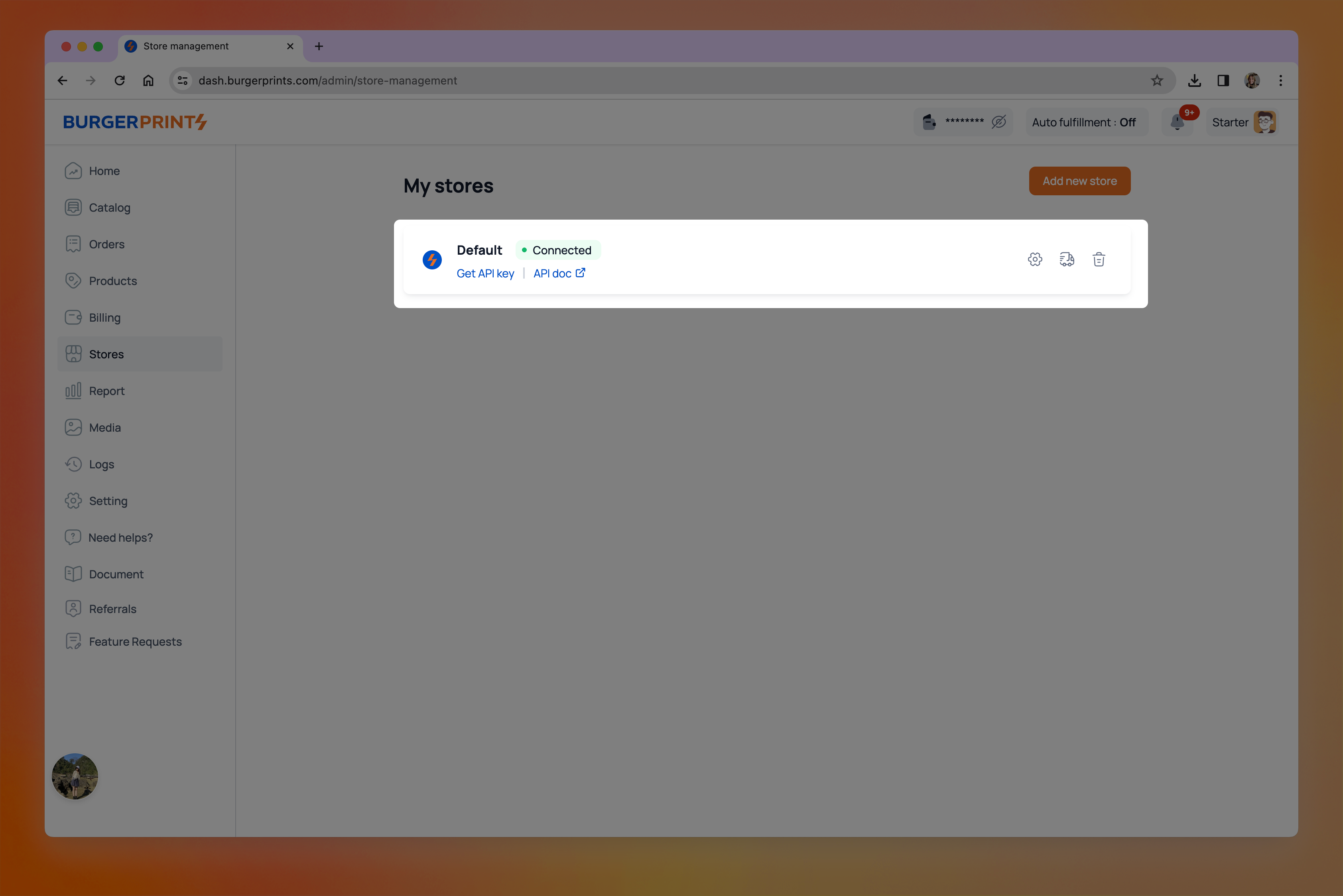
Task: Click the round photo at bottom left
Action: click(75, 776)
